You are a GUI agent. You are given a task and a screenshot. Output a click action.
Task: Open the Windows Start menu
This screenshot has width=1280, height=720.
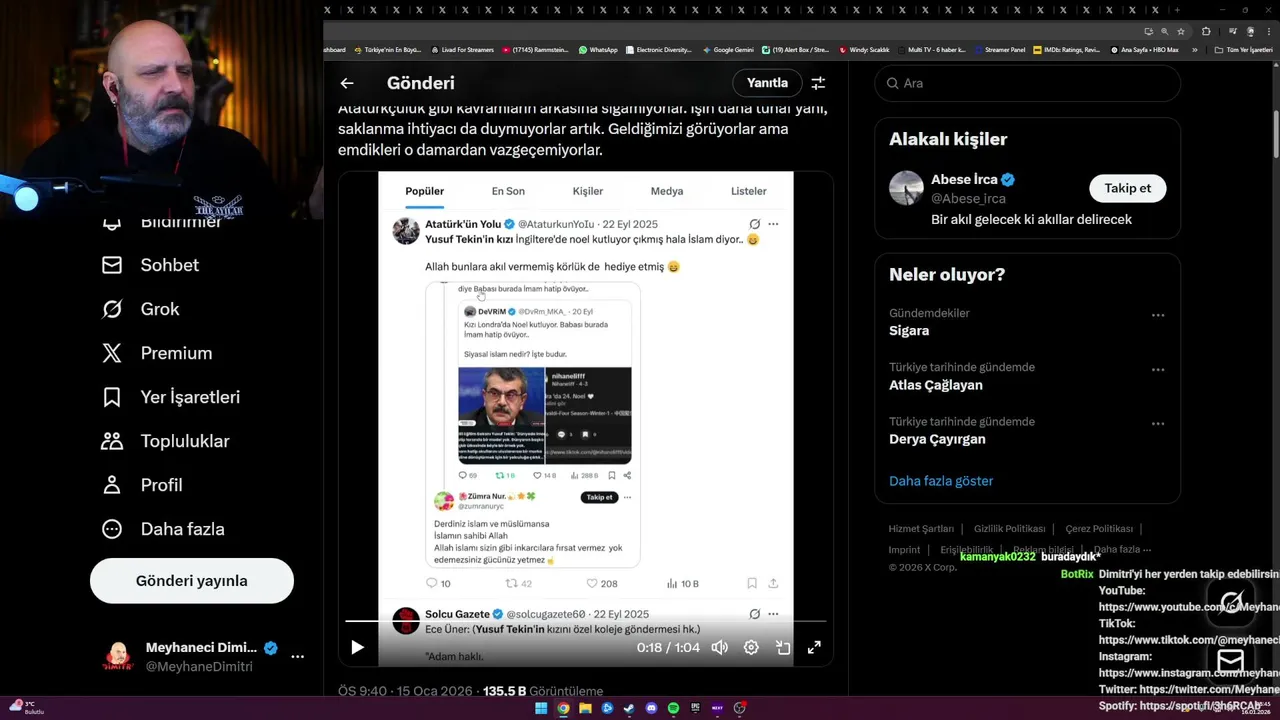pyautogui.click(x=541, y=708)
